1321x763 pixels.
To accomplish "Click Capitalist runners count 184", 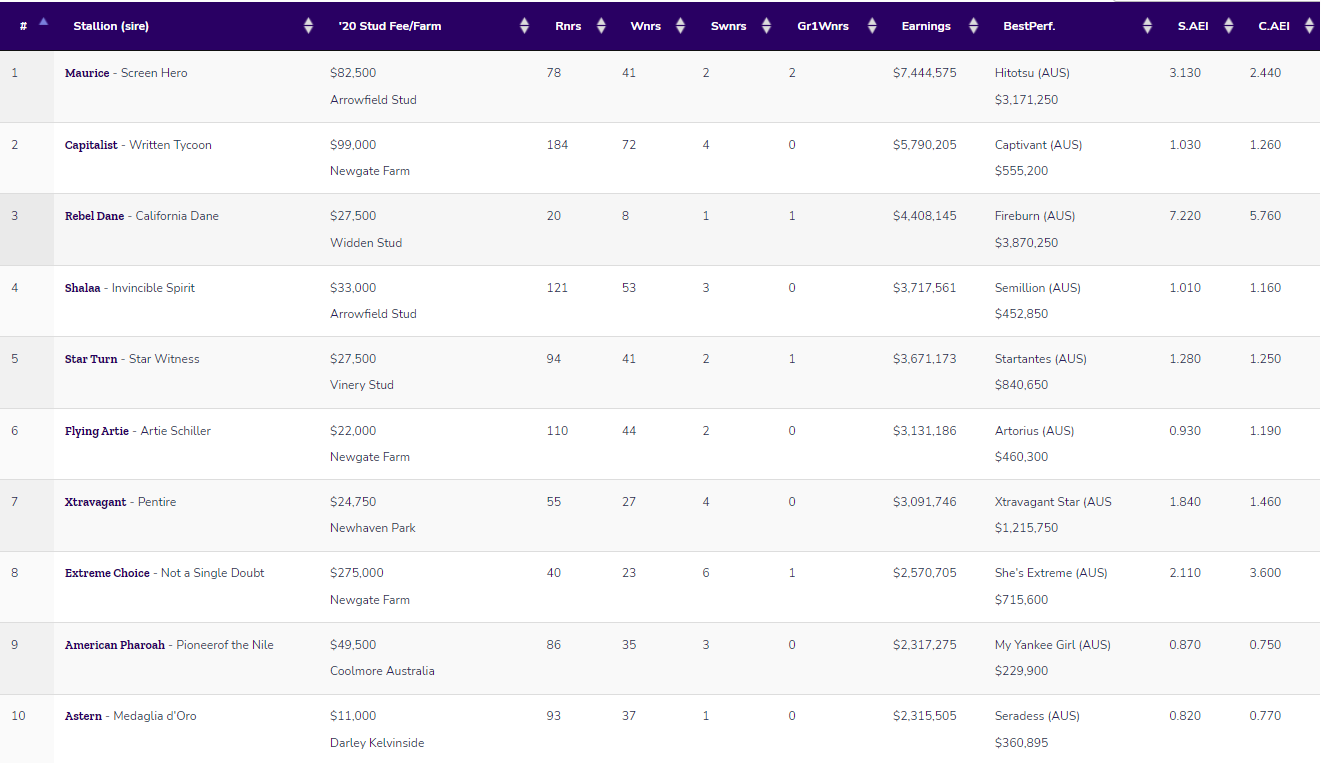I will [x=557, y=145].
